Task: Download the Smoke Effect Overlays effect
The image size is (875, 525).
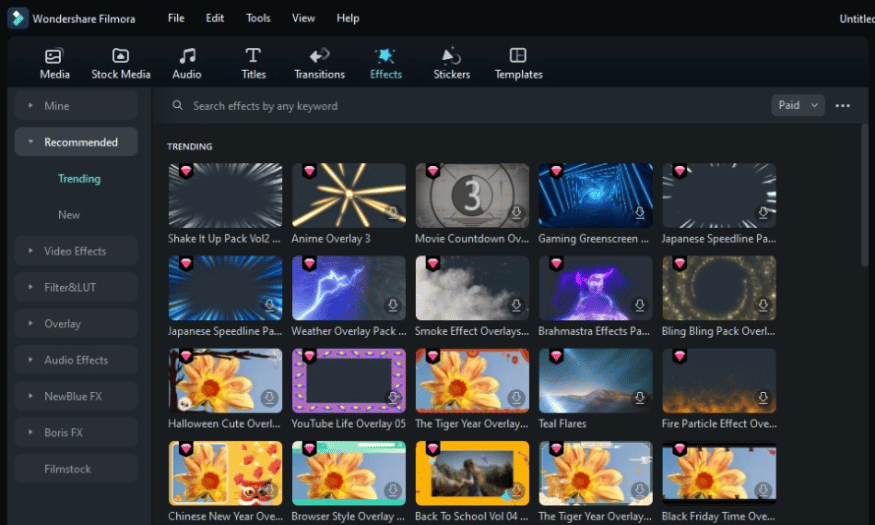Action: pyautogui.click(x=516, y=305)
